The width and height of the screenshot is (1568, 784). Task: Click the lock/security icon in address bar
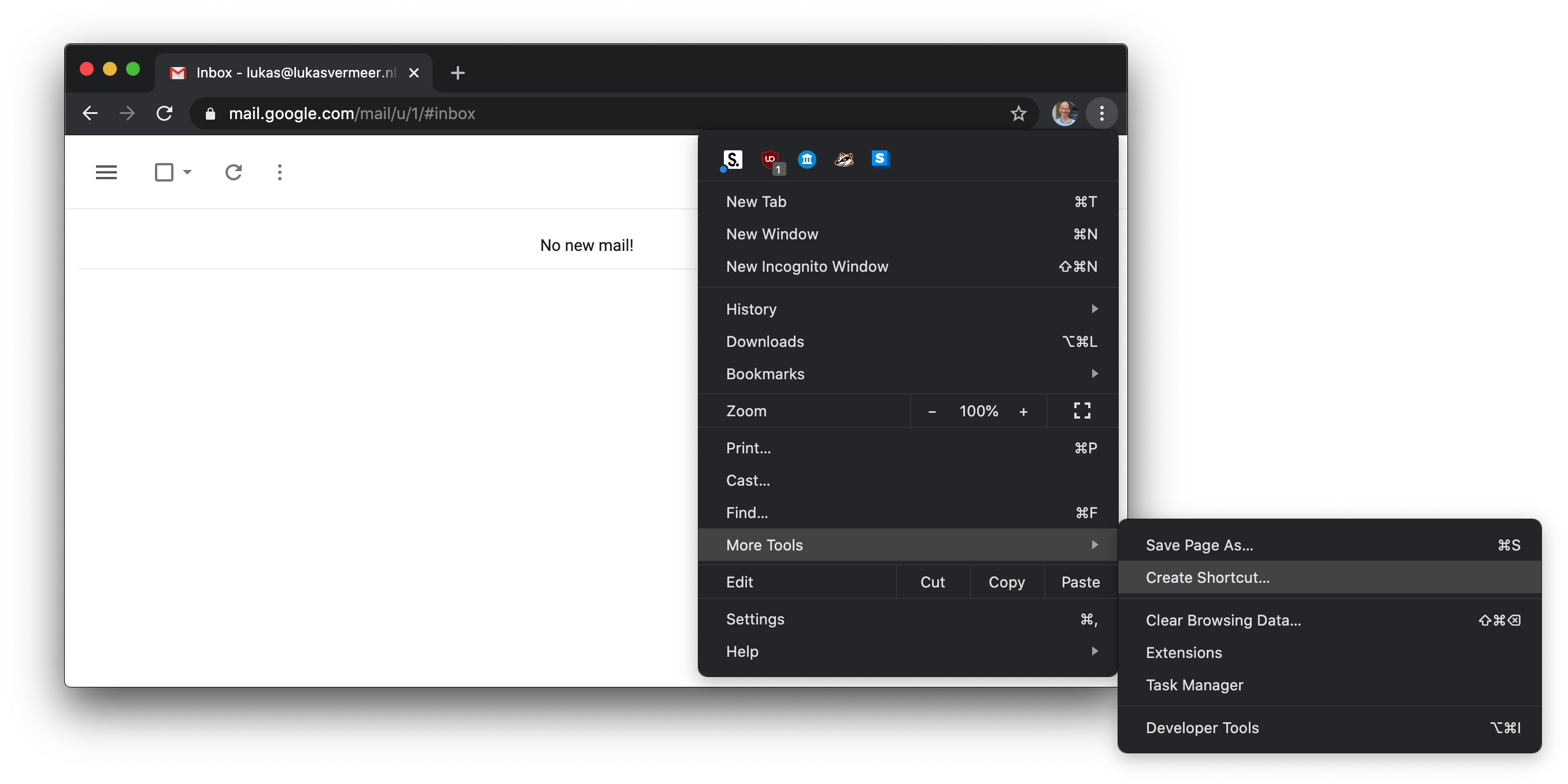point(211,113)
